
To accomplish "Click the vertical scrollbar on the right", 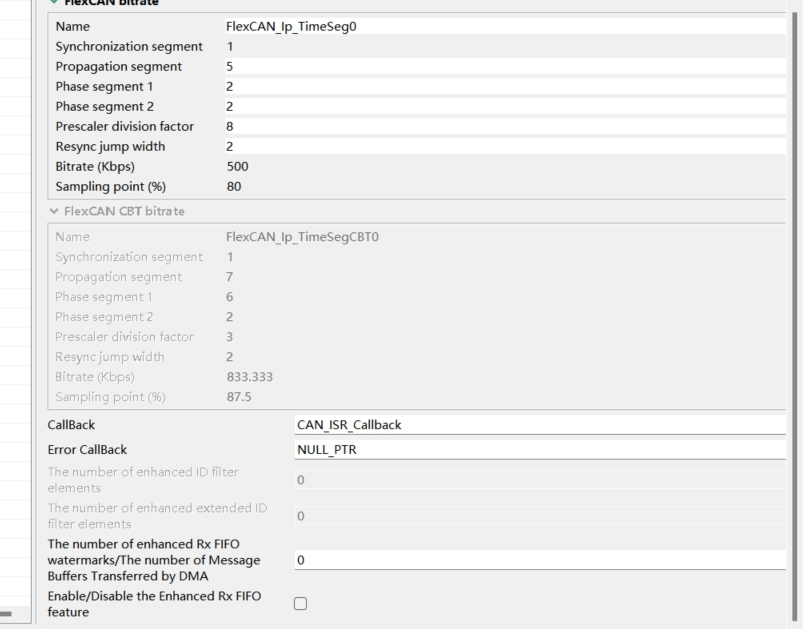I will click(x=796, y=300).
